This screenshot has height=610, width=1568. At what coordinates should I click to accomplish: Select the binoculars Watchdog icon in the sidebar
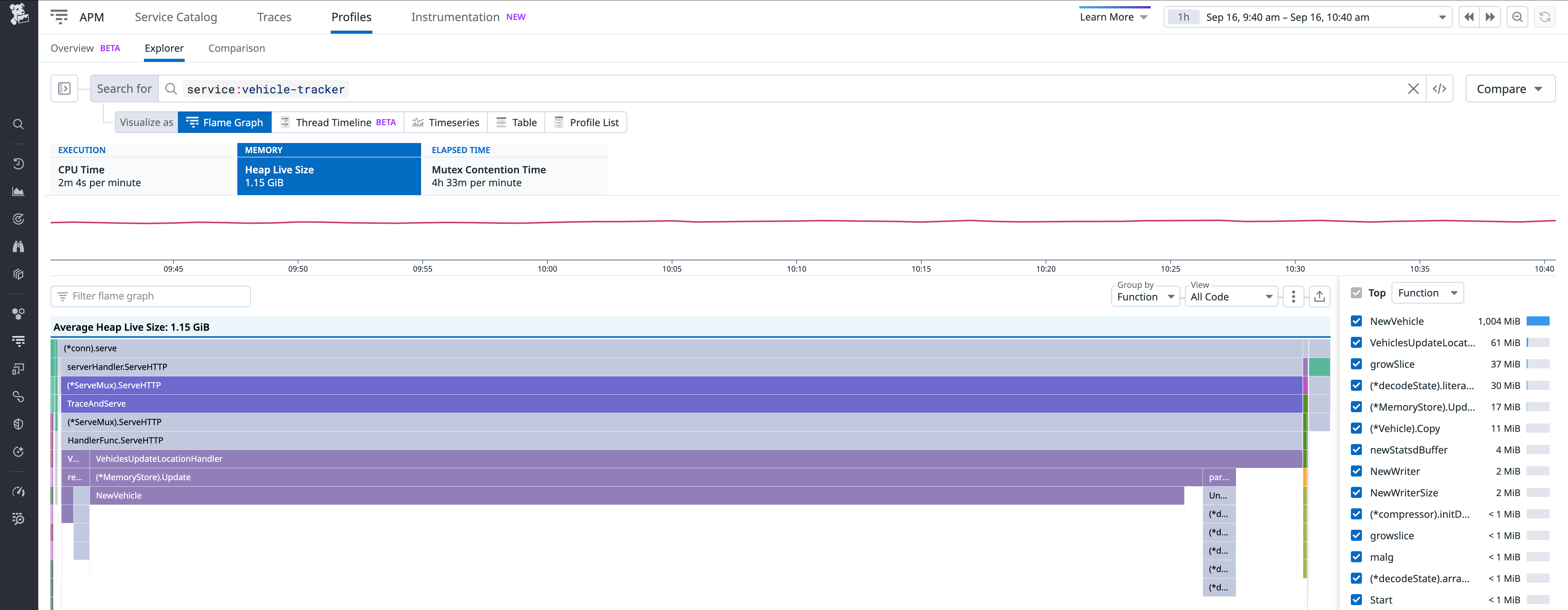pos(18,246)
